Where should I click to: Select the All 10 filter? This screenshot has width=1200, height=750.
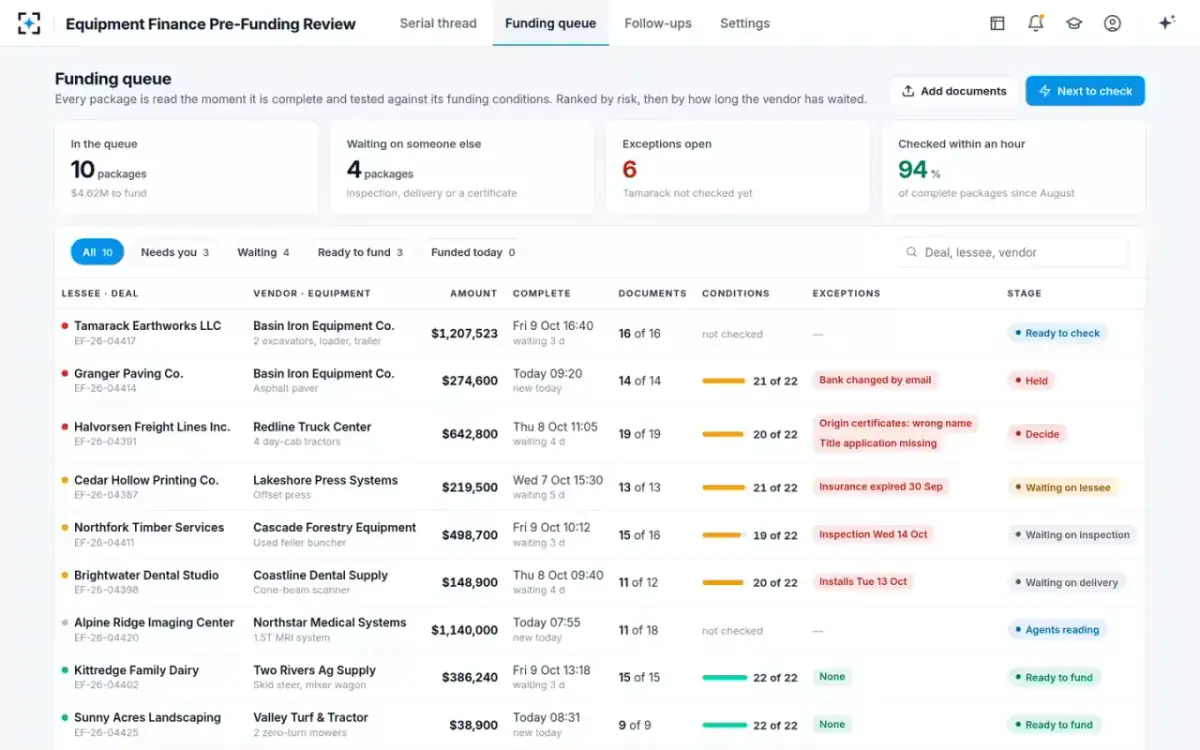point(97,252)
